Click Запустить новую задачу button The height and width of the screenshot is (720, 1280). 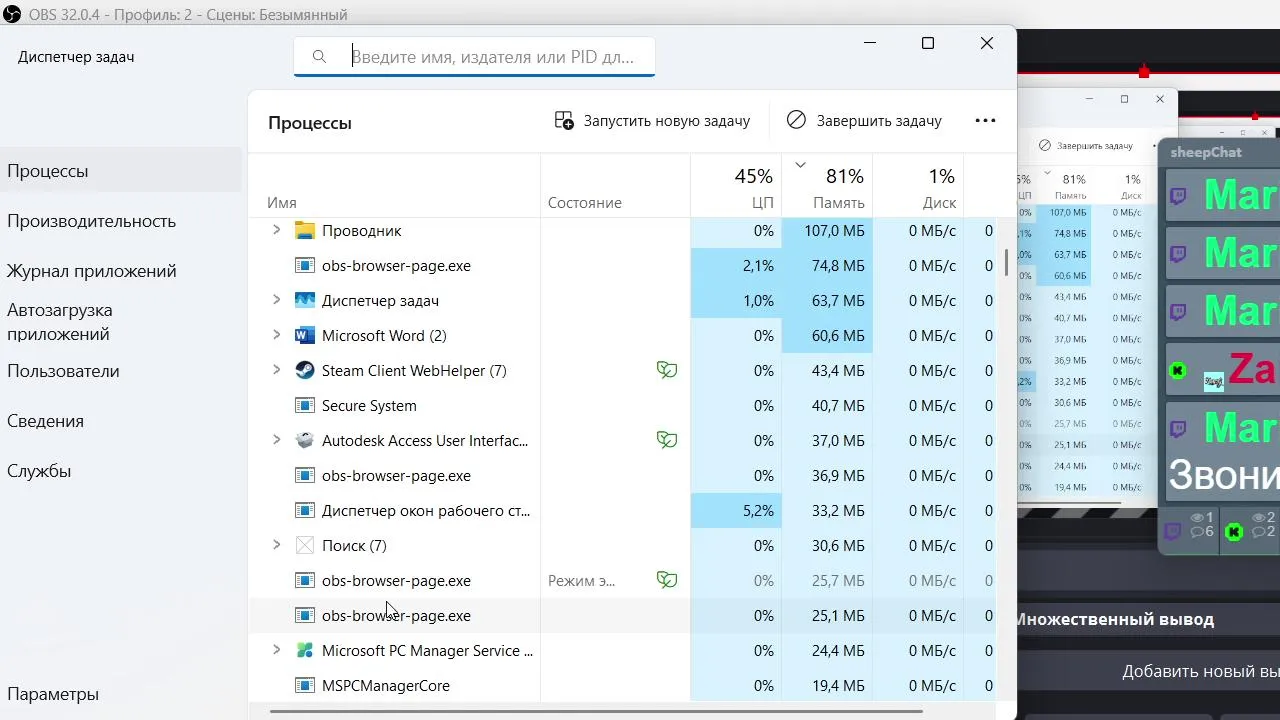[x=652, y=121]
